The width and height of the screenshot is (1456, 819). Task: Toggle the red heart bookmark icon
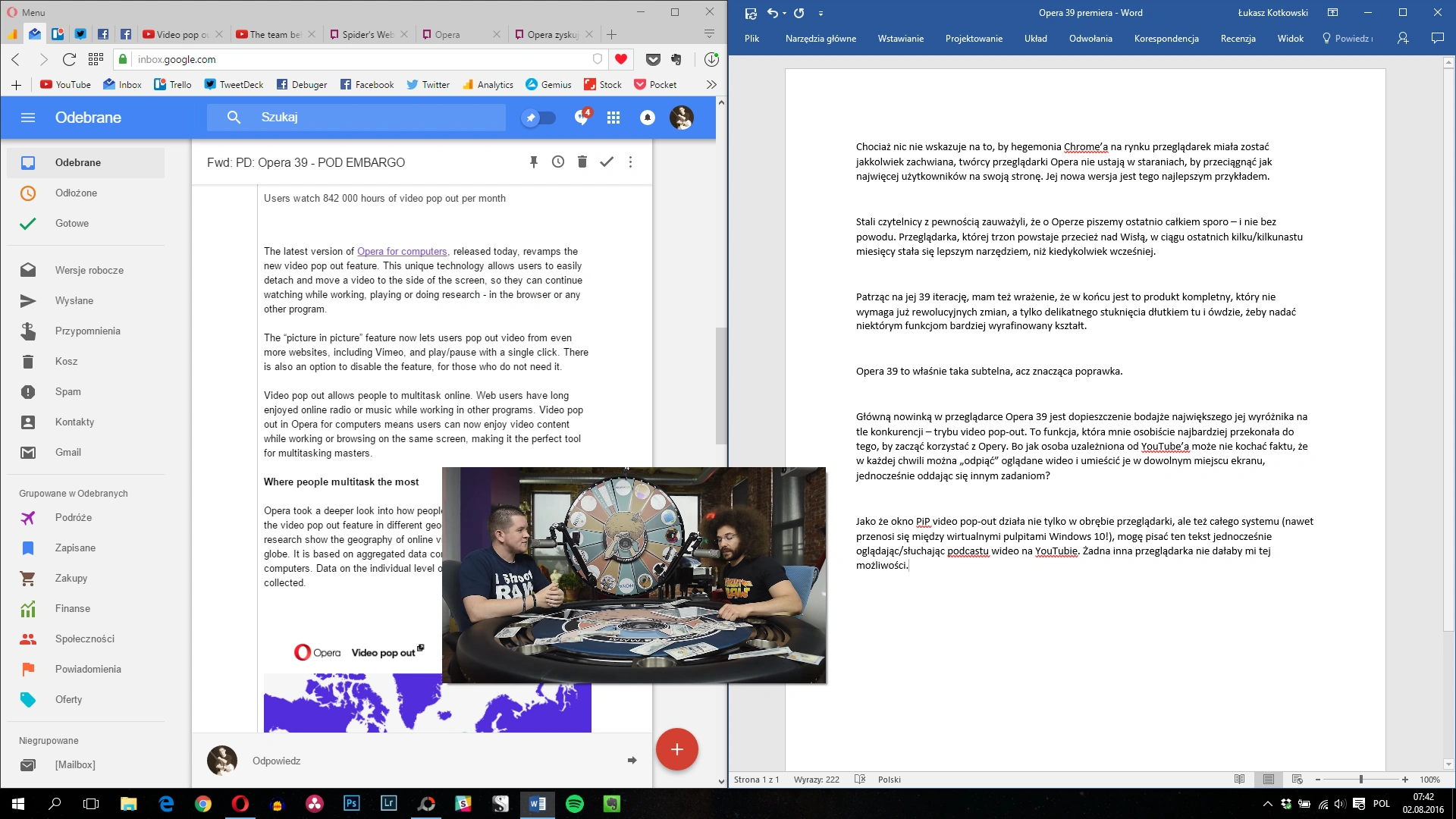[621, 59]
